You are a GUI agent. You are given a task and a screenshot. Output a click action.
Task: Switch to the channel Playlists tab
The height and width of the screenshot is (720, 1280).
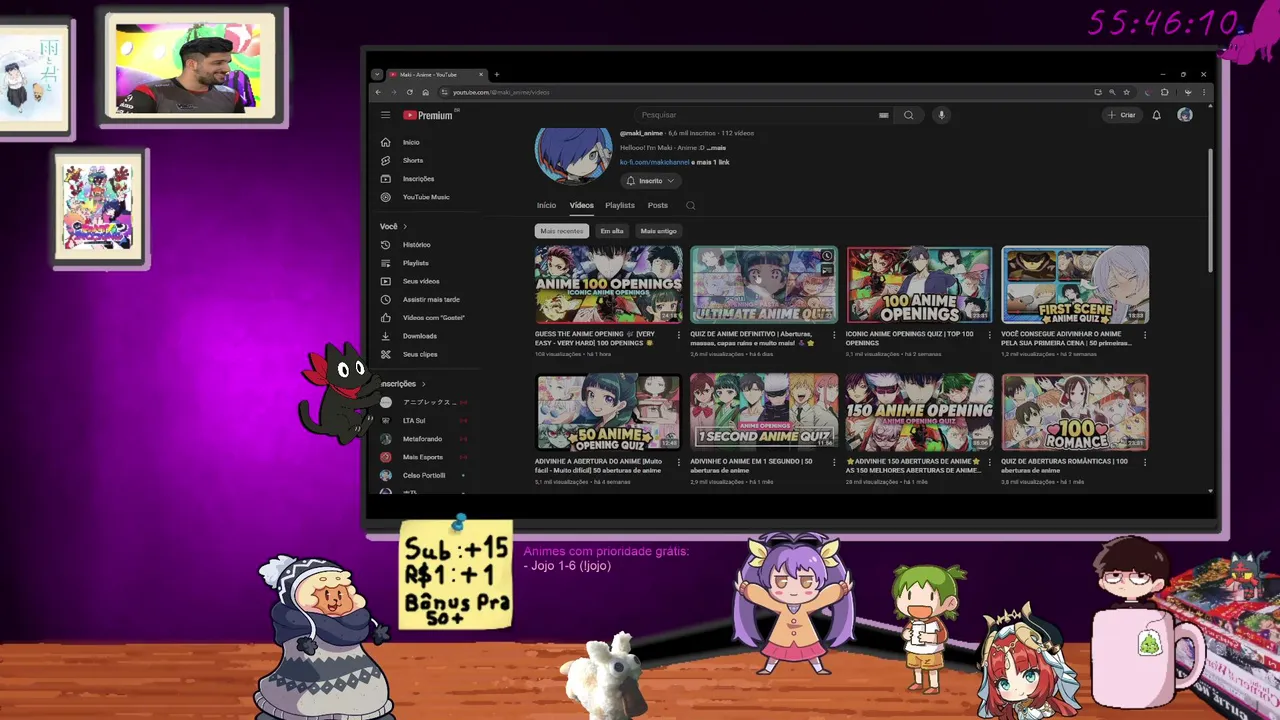tap(619, 205)
